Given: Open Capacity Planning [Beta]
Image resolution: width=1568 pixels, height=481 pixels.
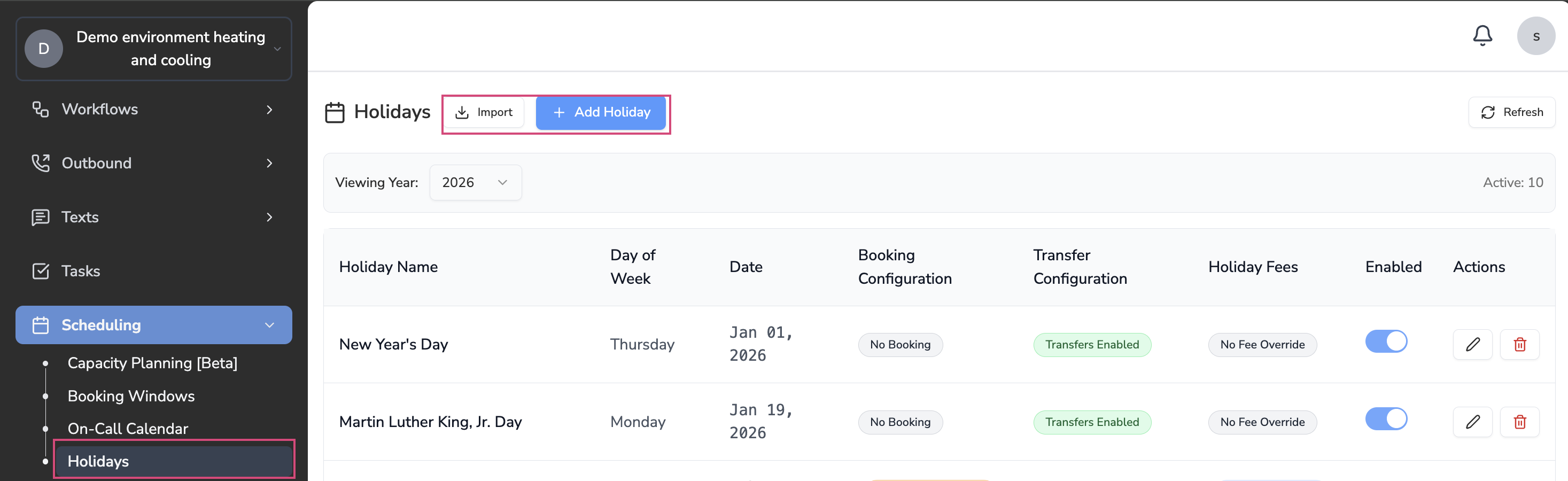Looking at the screenshot, I should [152, 363].
